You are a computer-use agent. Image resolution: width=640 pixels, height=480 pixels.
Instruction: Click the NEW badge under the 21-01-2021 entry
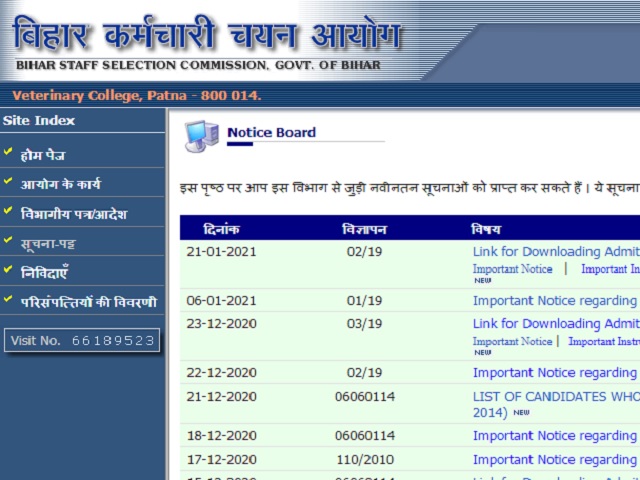pyautogui.click(x=482, y=280)
